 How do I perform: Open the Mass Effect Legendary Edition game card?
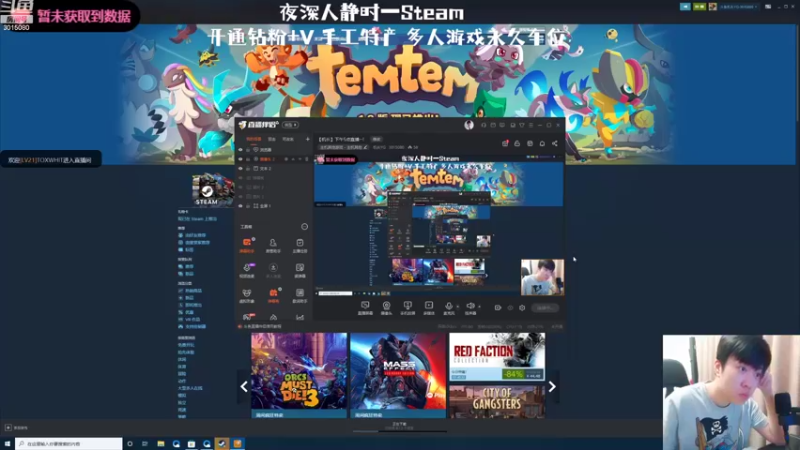(x=398, y=376)
